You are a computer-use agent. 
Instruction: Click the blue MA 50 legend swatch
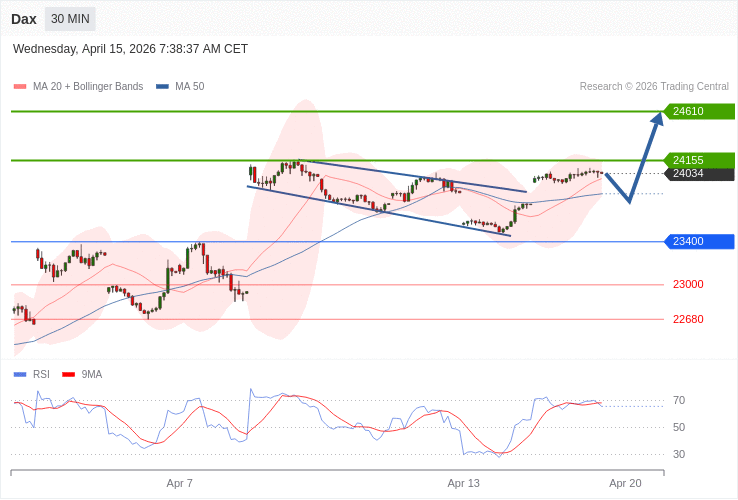coord(162,87)
